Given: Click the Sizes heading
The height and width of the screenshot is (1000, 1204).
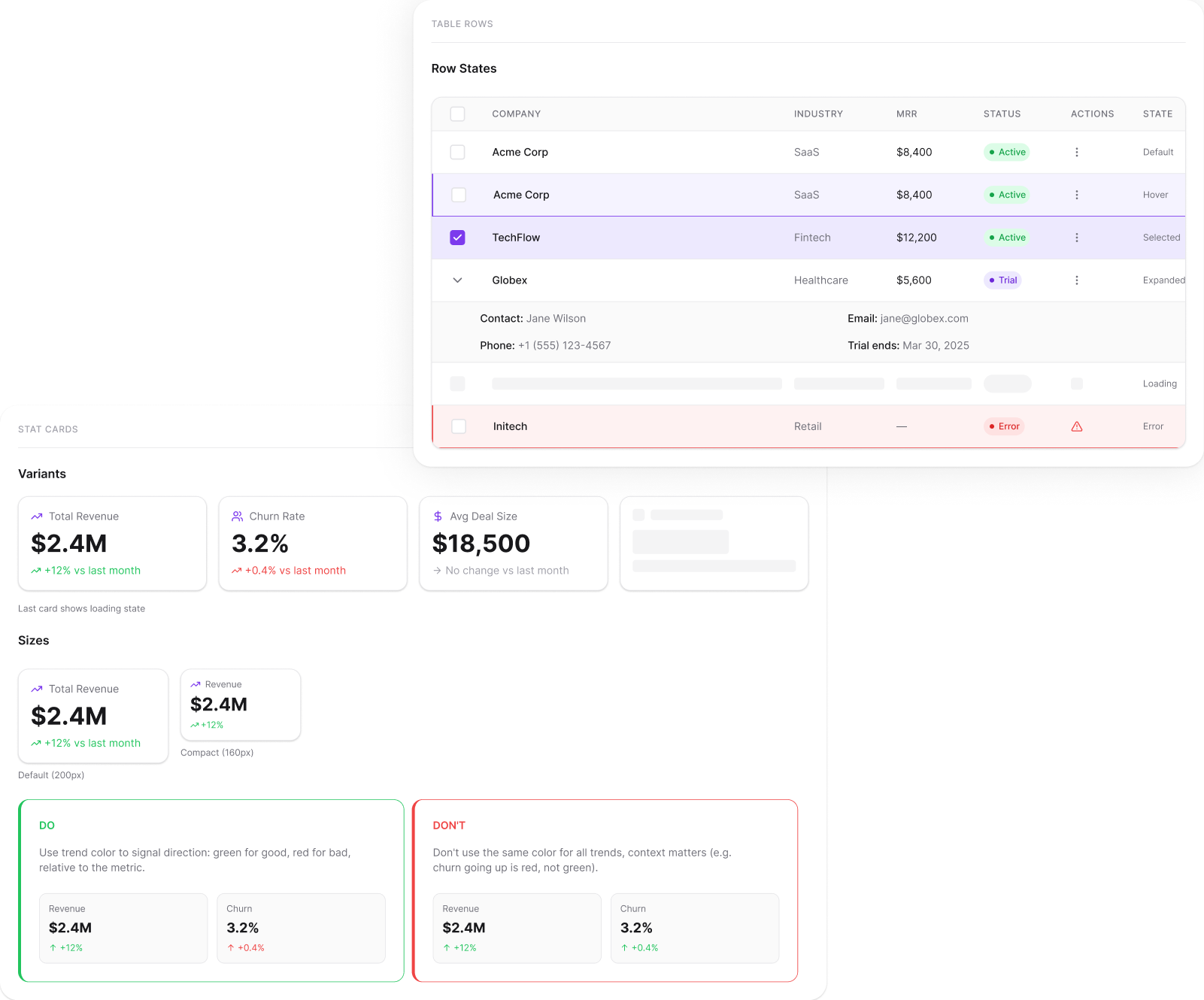Looking at the screenshot, I should 34,641.
